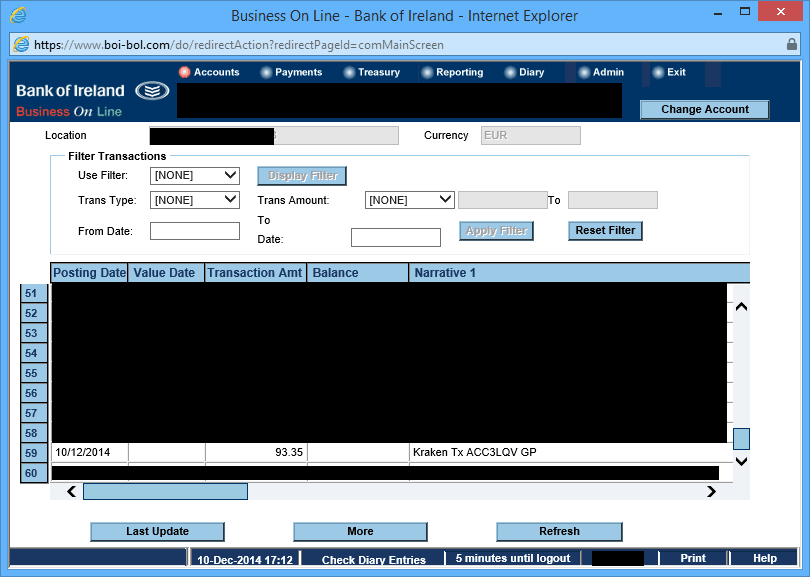
Task: Click the Trans Amount upper value field
Action: click(613, 200)
